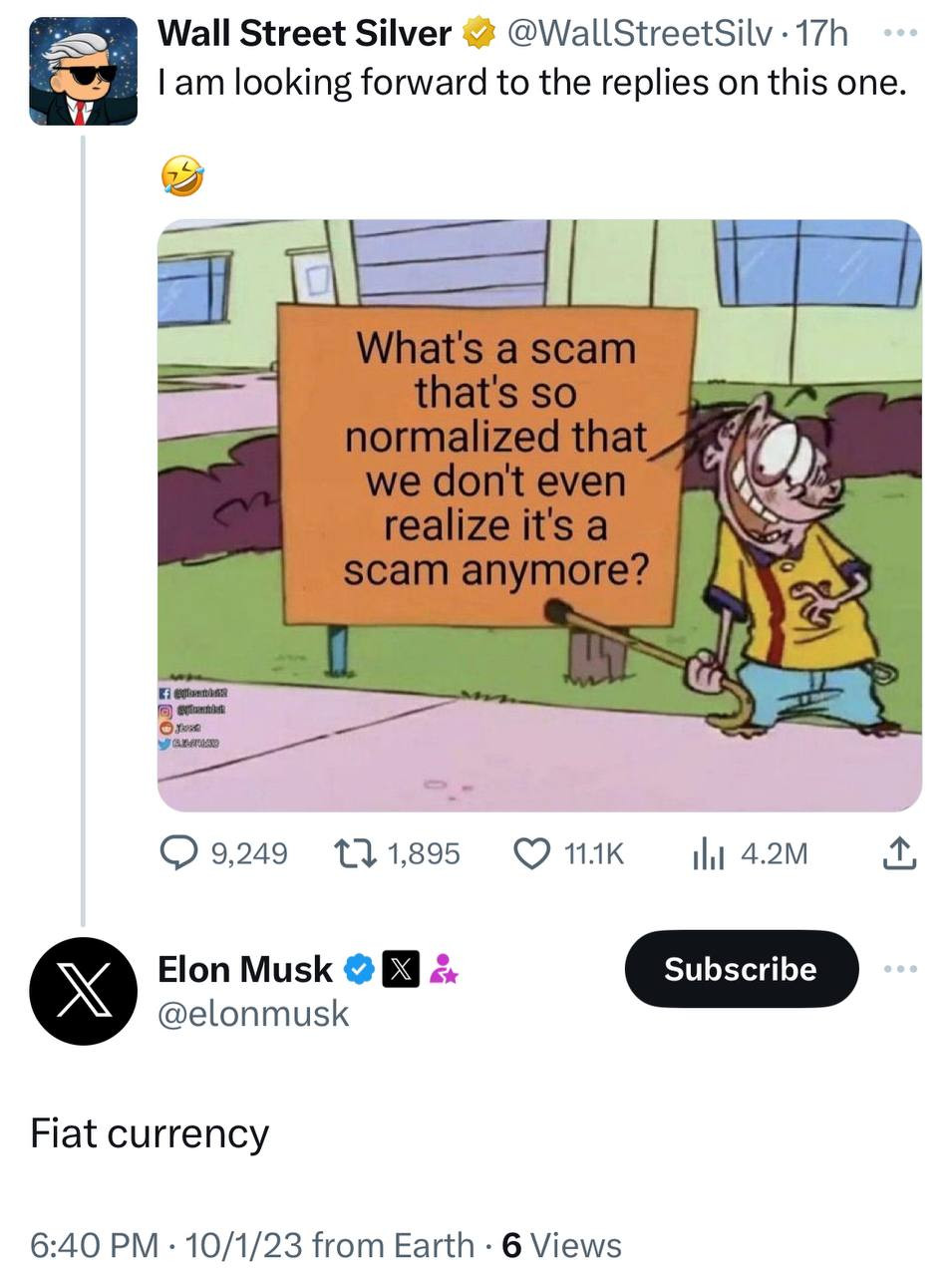Open the @elonmusk handle link

click(253, 1014)
